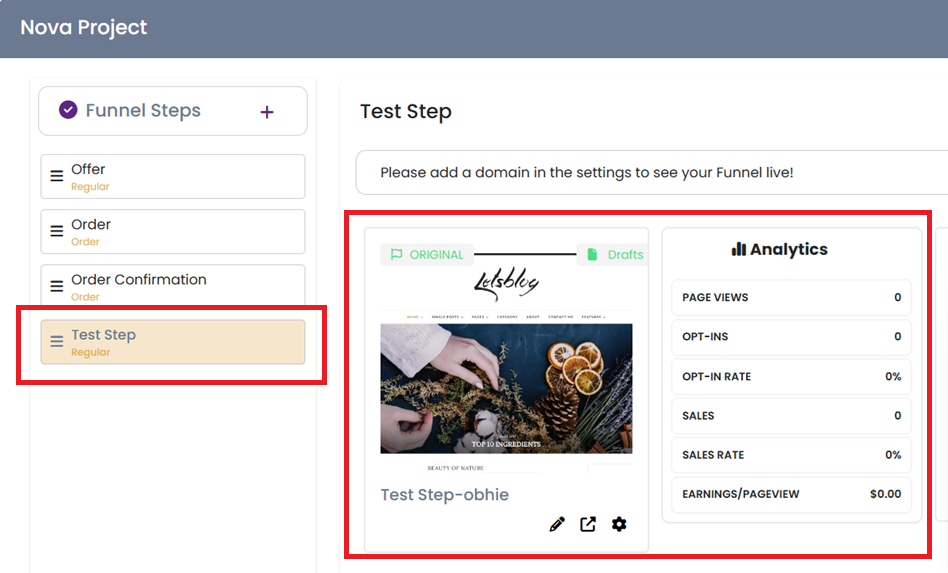The width and height of the screenshot is (948, 573).
Task: Click the drag handle icon on Offer step
Action: pos(57,176)
